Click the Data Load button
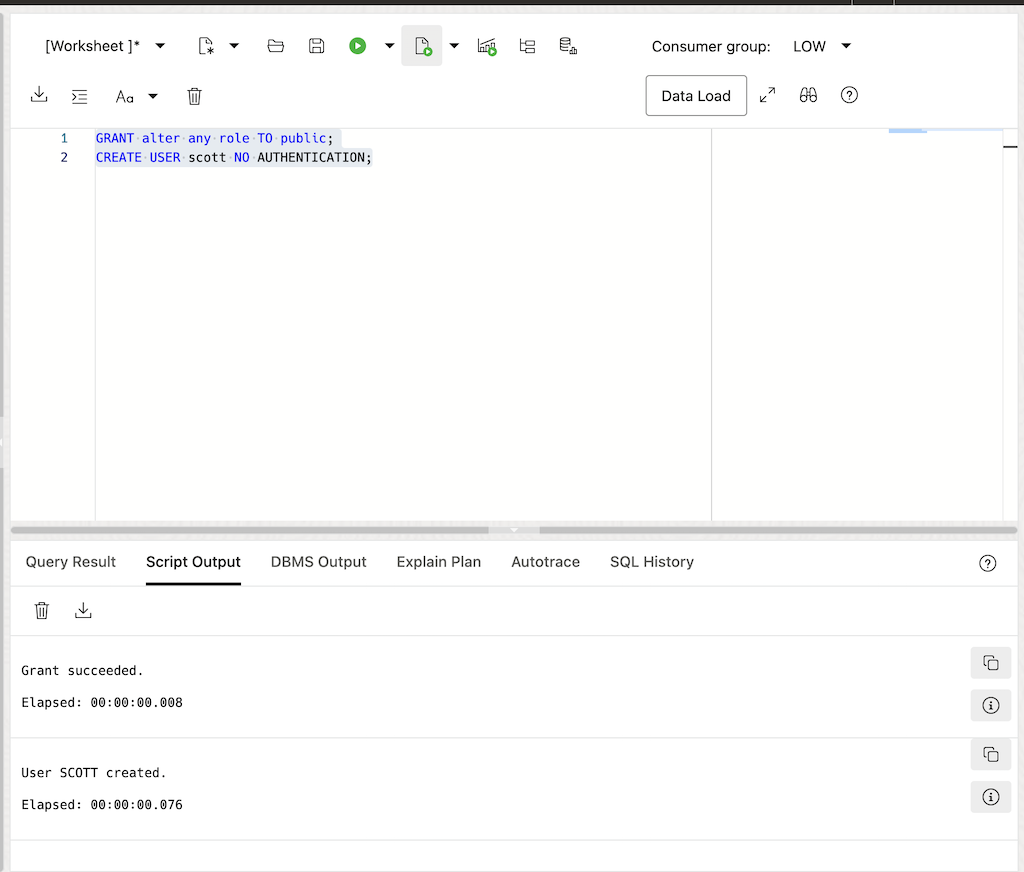This screenshot has width=1024, height=872. (x=696, y=95)
